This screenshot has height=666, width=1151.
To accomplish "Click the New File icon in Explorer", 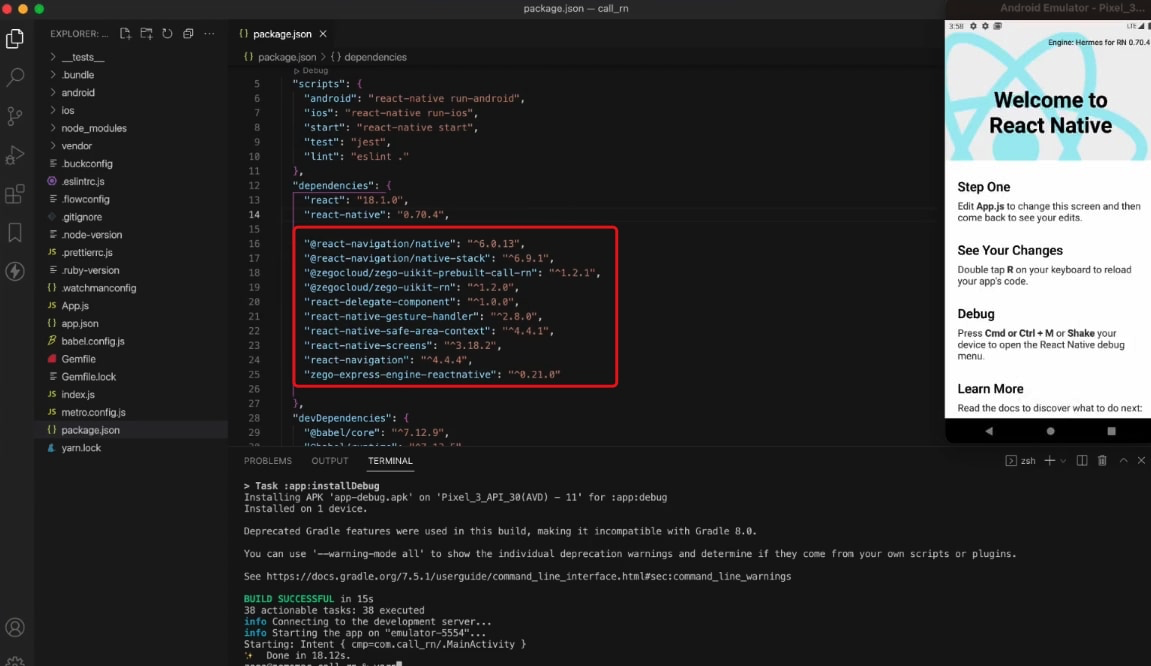I will 124,33.
